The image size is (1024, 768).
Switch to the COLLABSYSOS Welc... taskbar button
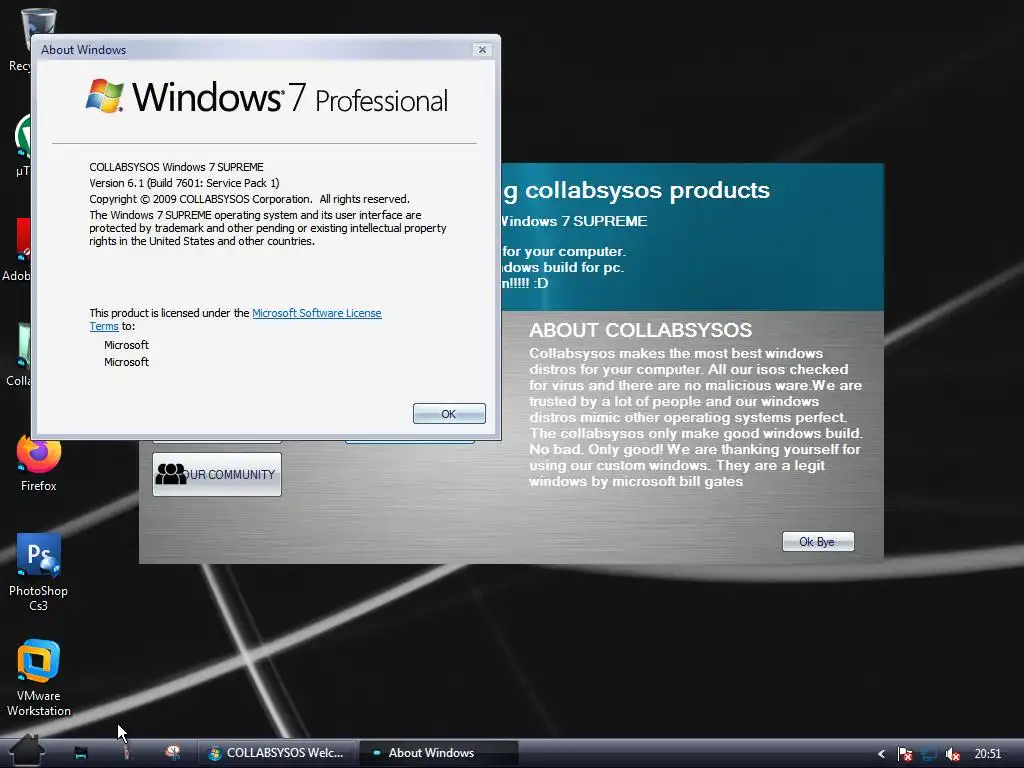(278, 753)
